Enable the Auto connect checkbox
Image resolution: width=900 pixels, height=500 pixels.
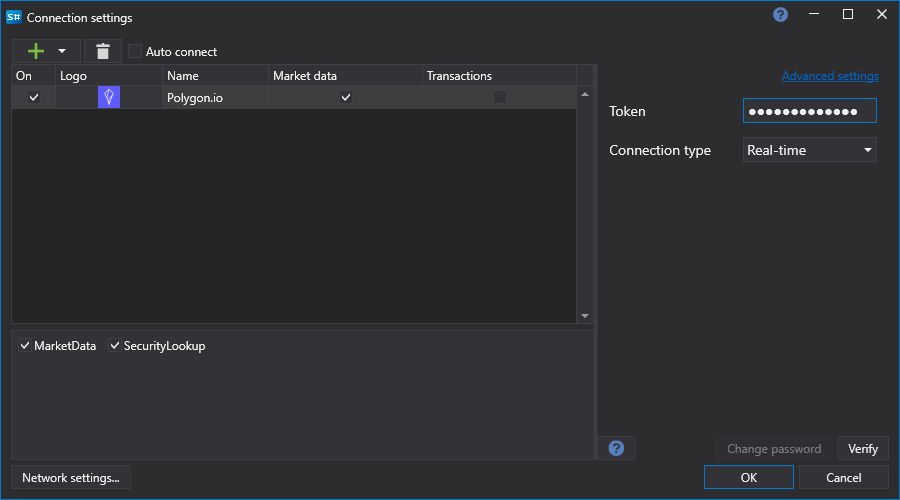135,51
